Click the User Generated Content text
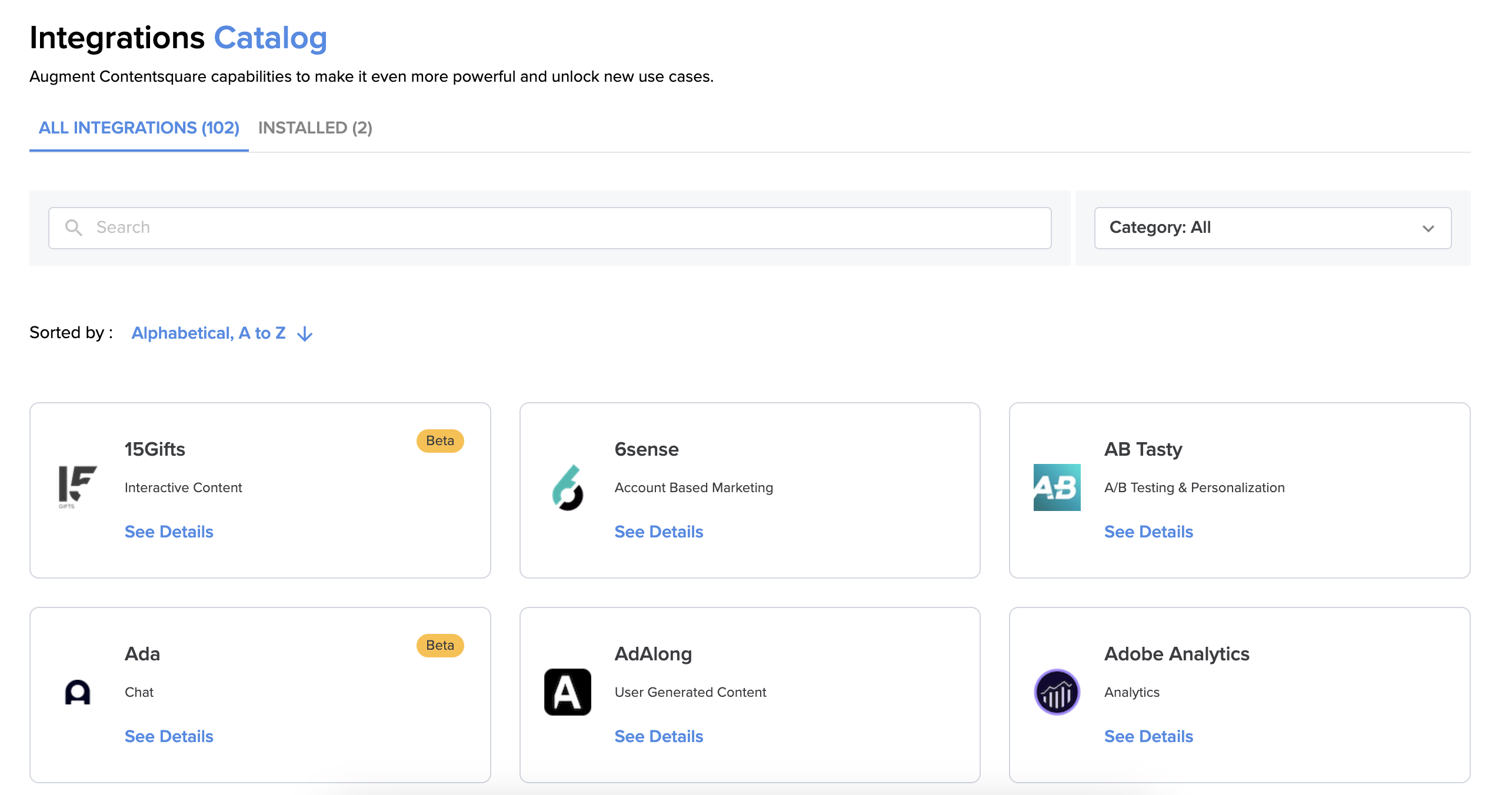This screenshot has width=1512, height=795. pyautogui.click(x=690, y=692)
